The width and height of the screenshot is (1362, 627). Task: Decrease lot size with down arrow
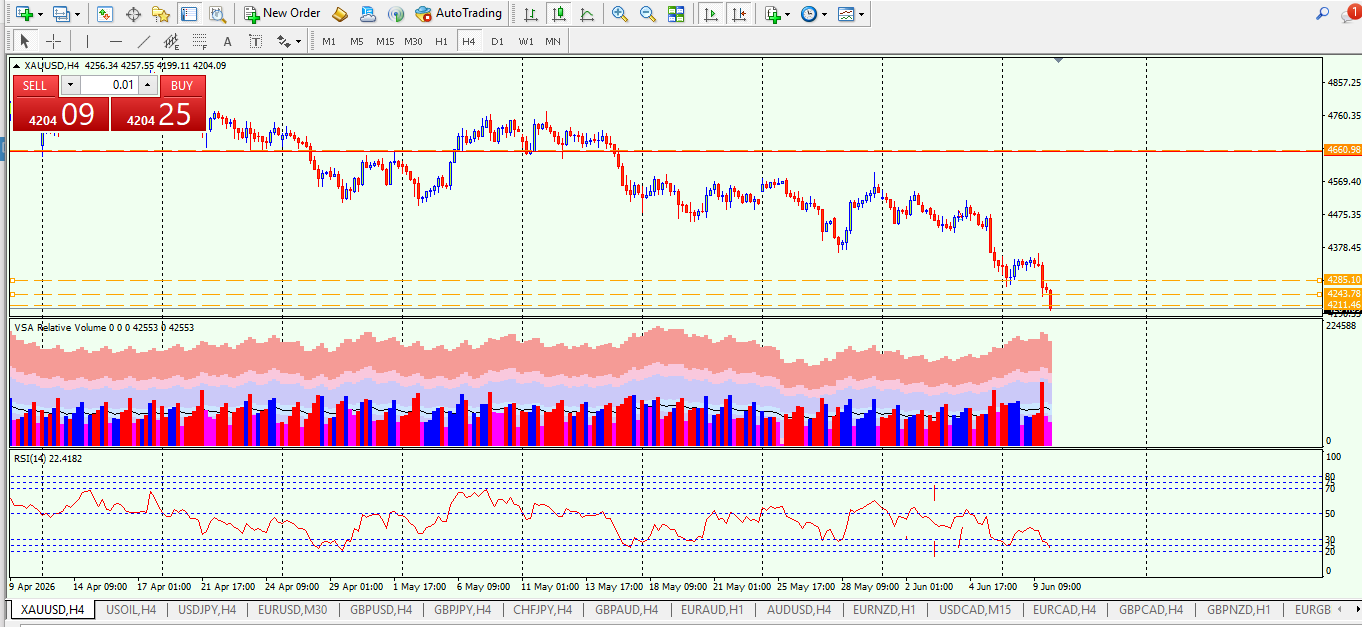pyautogui.click(x=69, y=85)
